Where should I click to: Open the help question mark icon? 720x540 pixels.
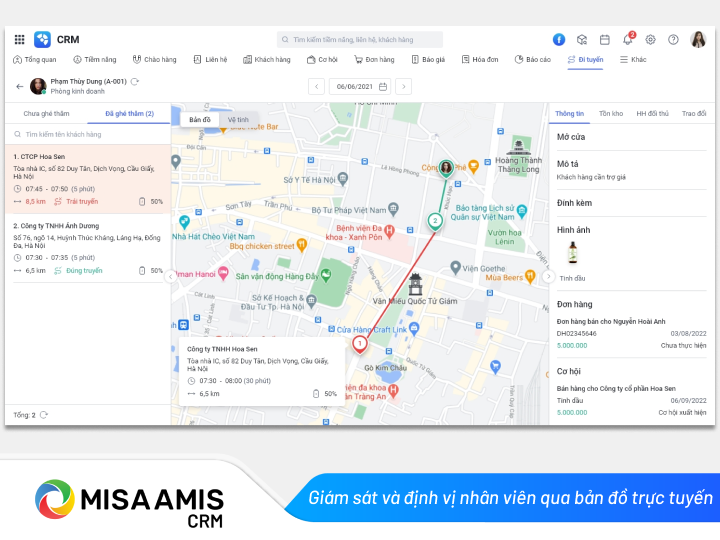click(x=673, y=40)
